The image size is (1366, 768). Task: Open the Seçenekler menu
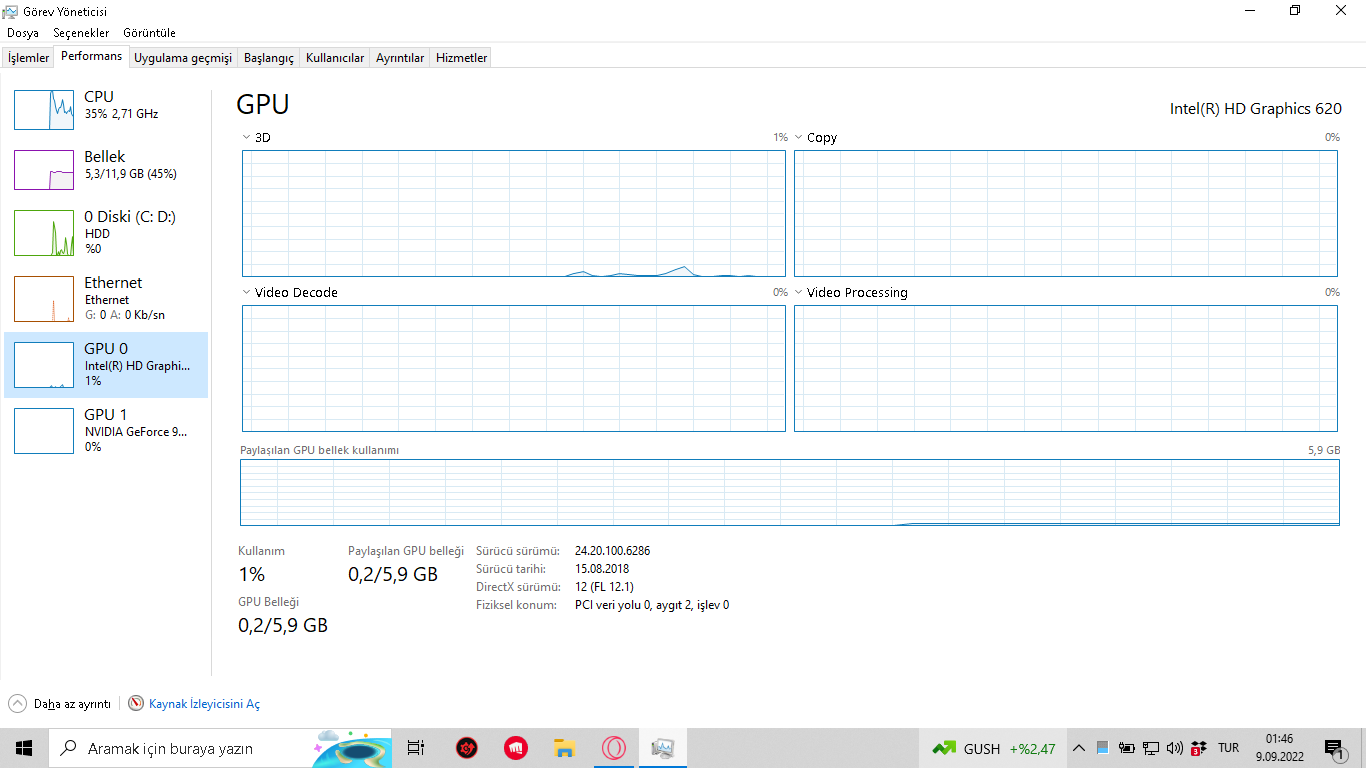[x=81, y=33]
